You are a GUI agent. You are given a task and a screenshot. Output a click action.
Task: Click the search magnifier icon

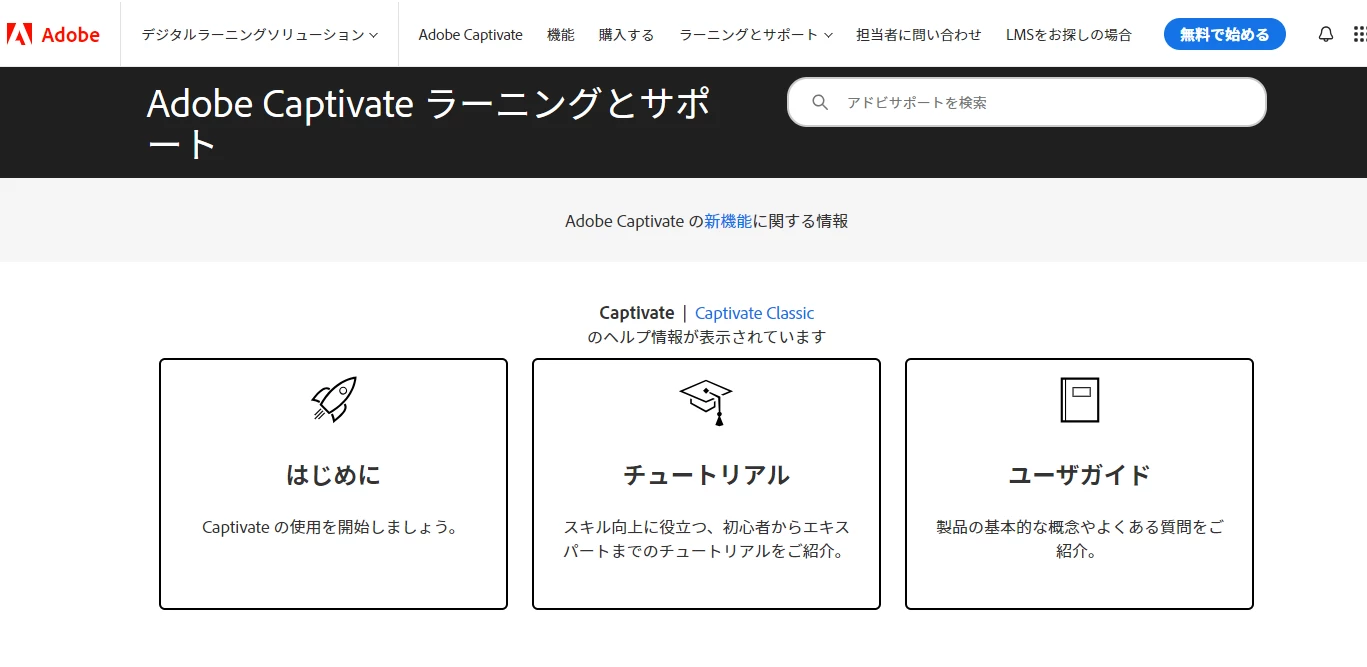[x=820, y=102]
